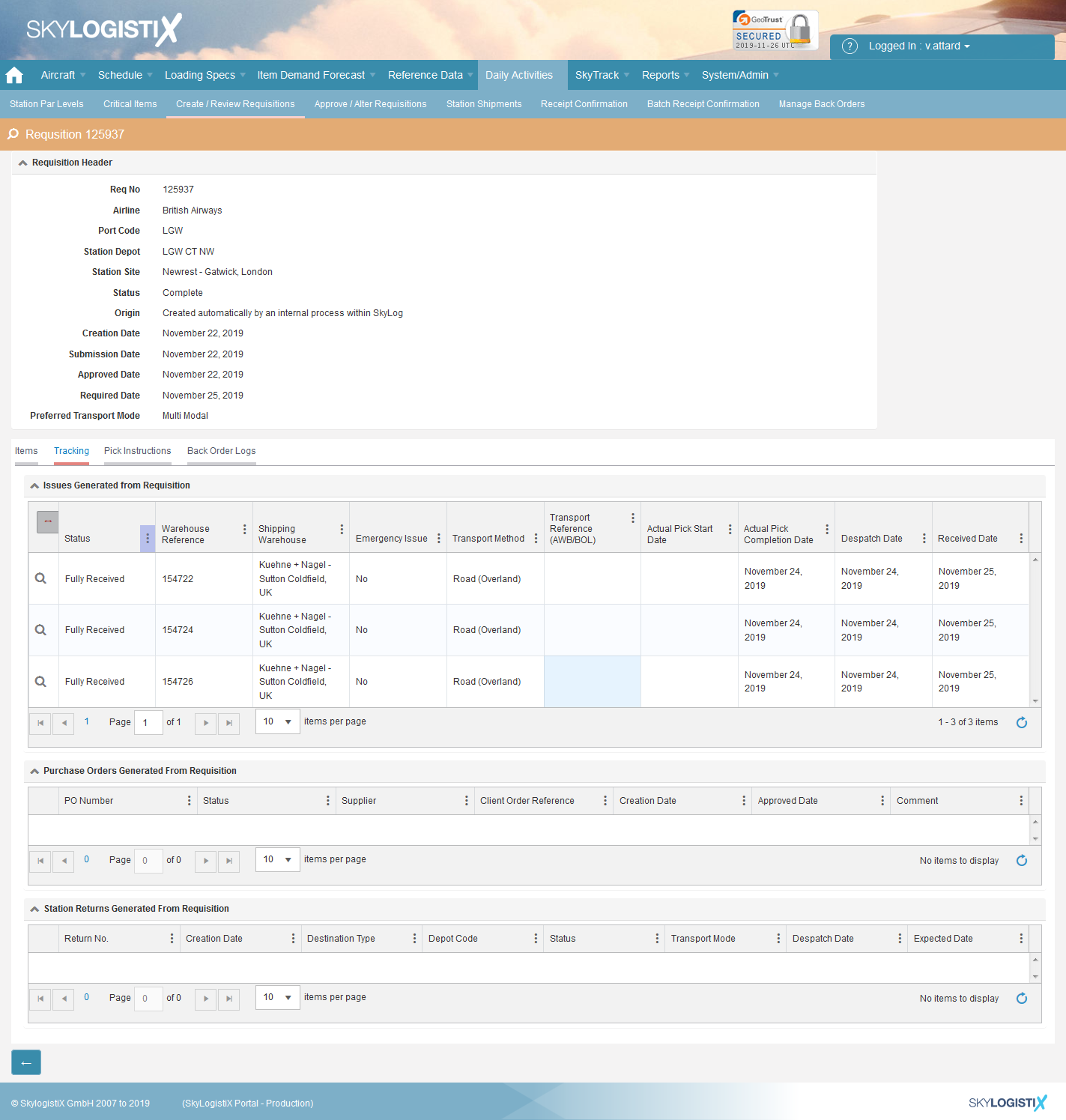The height and width of the screenshot is (1120, 1066).
Task: Switch to the Pick Instructions tab
Action: [x=138, y=451]
